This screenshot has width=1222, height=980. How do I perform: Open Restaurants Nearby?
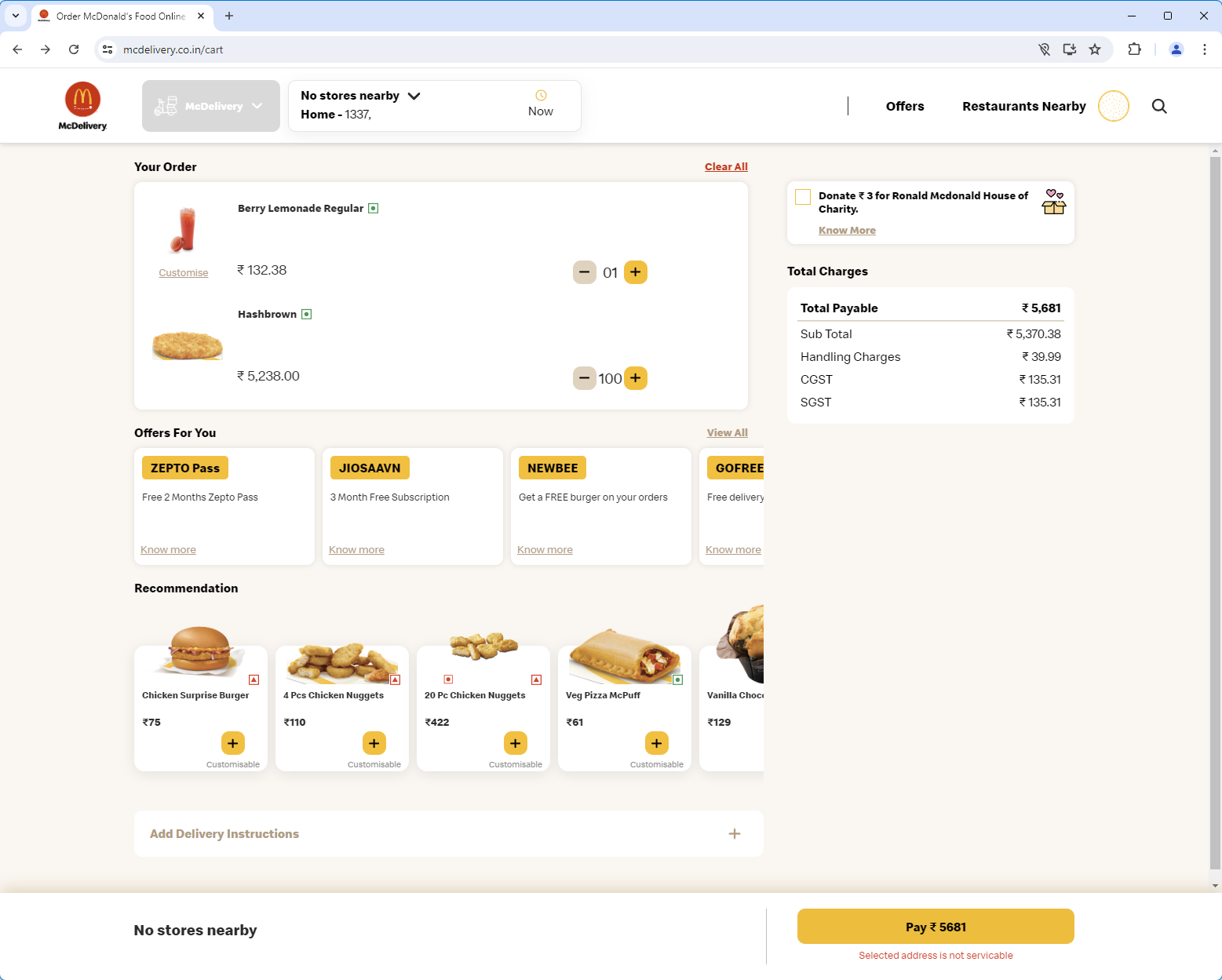tap(1024, 106)
